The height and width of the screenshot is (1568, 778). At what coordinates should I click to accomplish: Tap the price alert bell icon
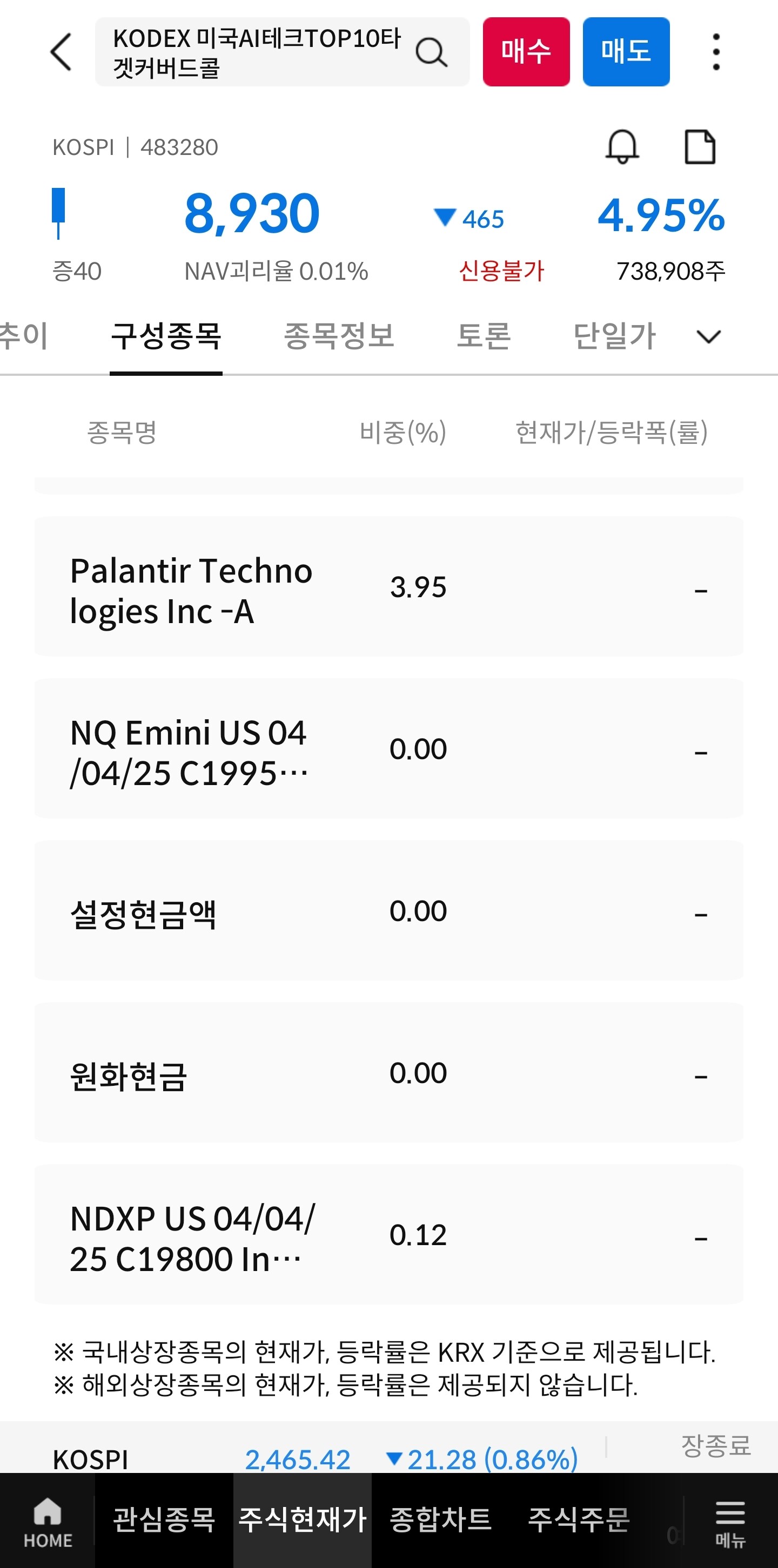point(622,147)
